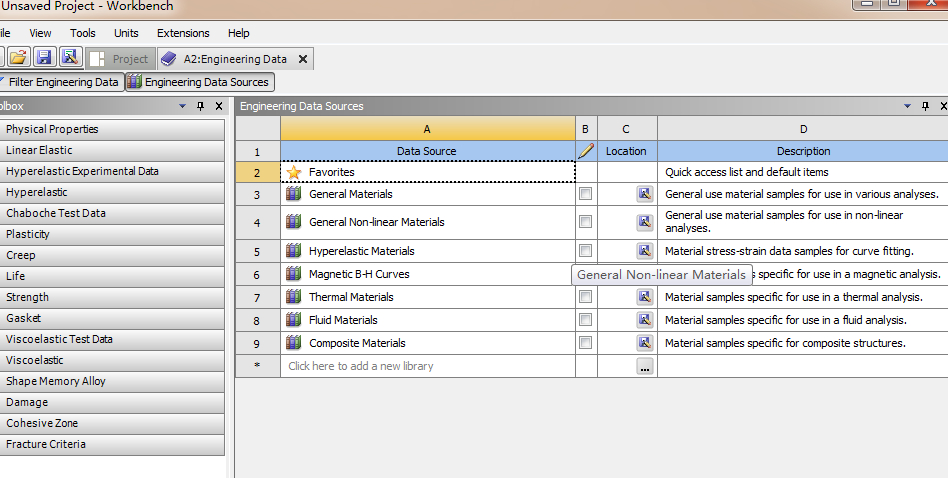Expand Viscoelastic Test Data group
This screenshot has width=948, height=478.
click(x=112, y=339)
